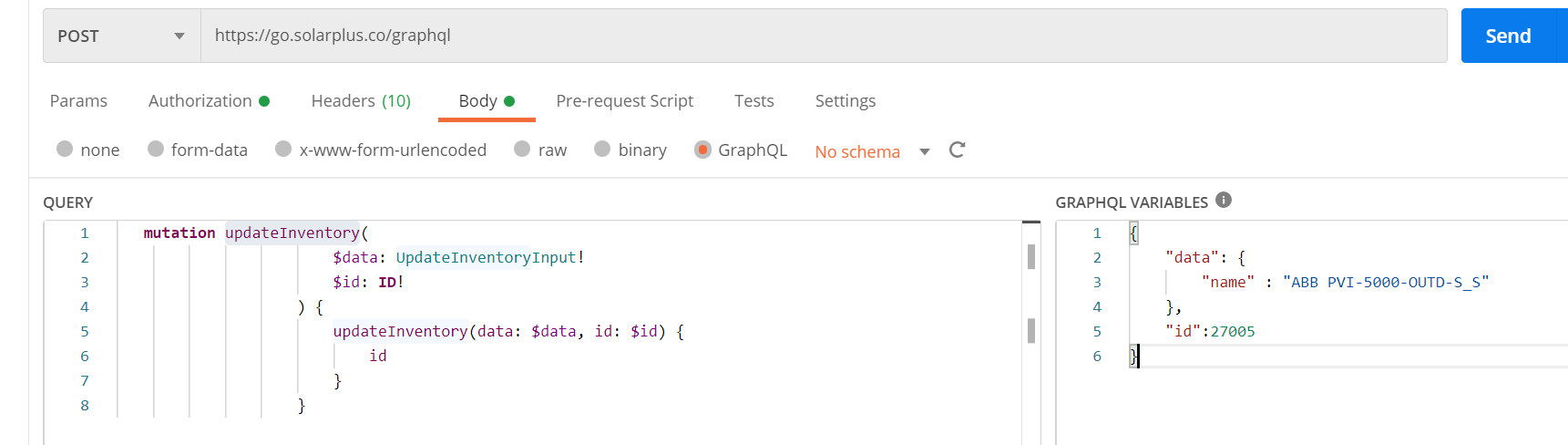Image resolution: width=1568 pixels, height=445 pixels.
Task: Select the GraphQL body option
Action: [x=702, y=150]
